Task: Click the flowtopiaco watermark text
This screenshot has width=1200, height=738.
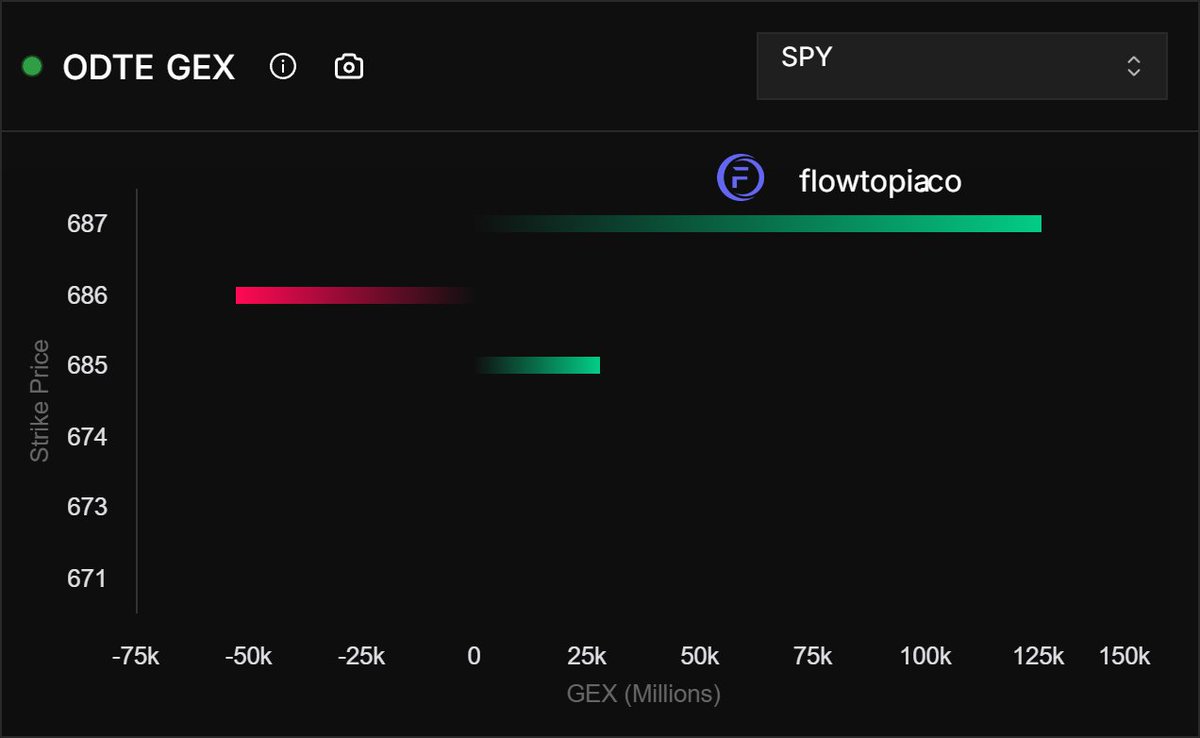Action: 879,182
